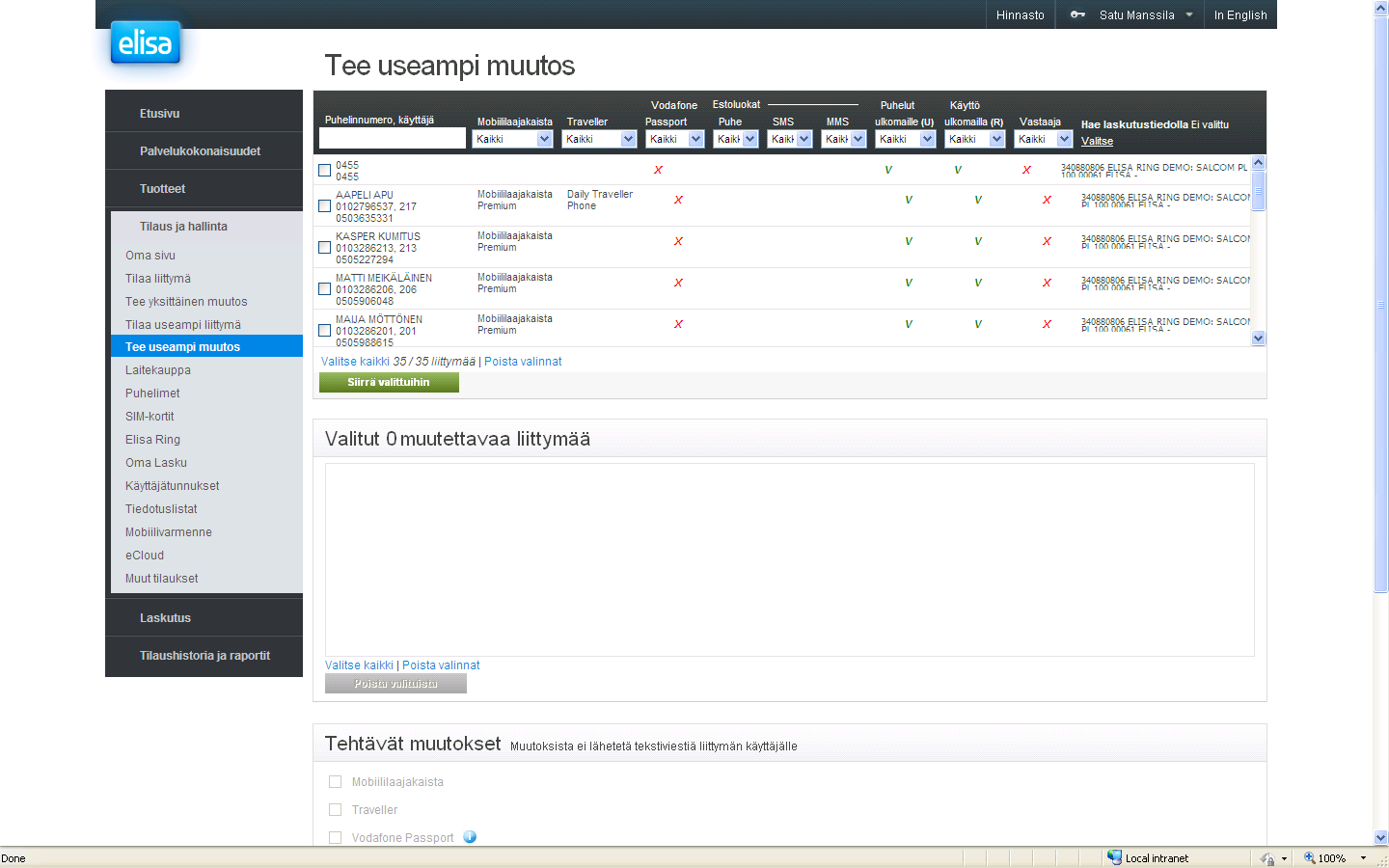Click the key icon beside Satu Manssila
The width and height of the screenshot is (1389, 868).
pyautogui.click(x=1077, y=14)
